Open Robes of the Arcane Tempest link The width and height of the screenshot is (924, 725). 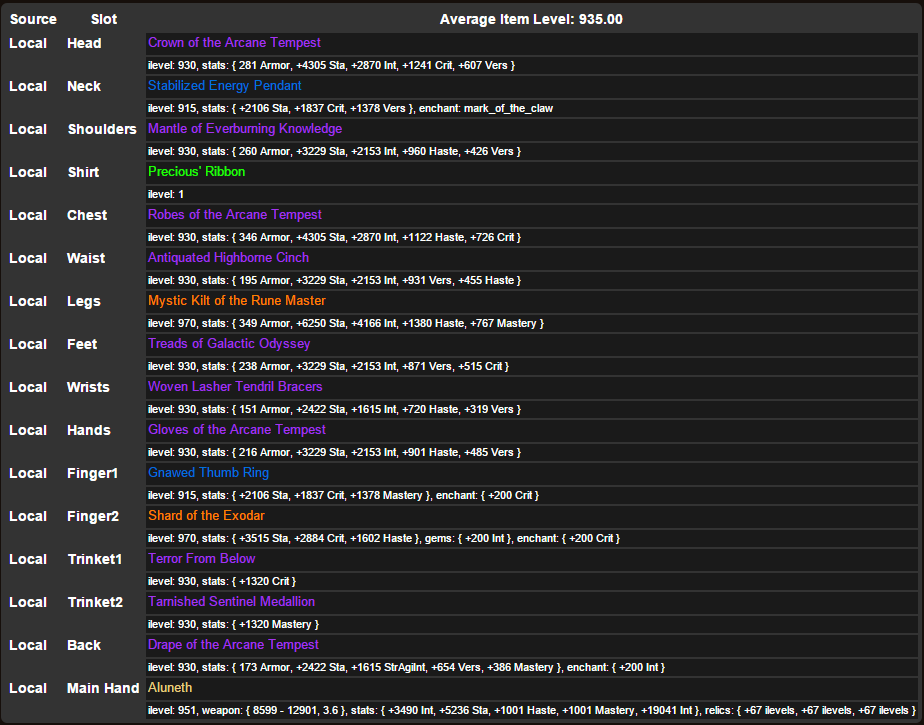235,215
